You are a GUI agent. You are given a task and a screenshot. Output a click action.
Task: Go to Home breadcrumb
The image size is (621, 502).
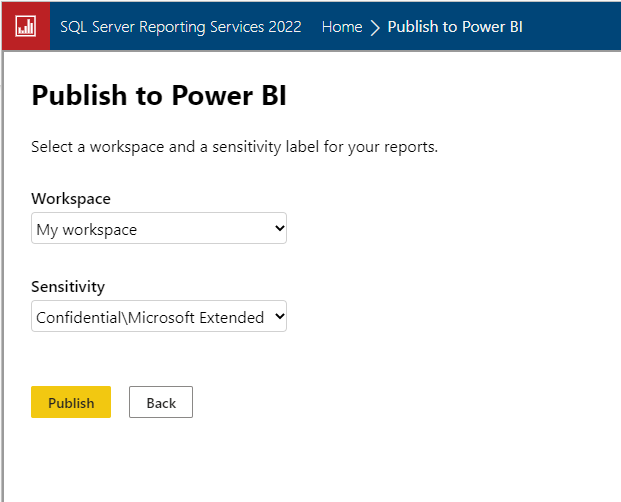click(342, 27)
